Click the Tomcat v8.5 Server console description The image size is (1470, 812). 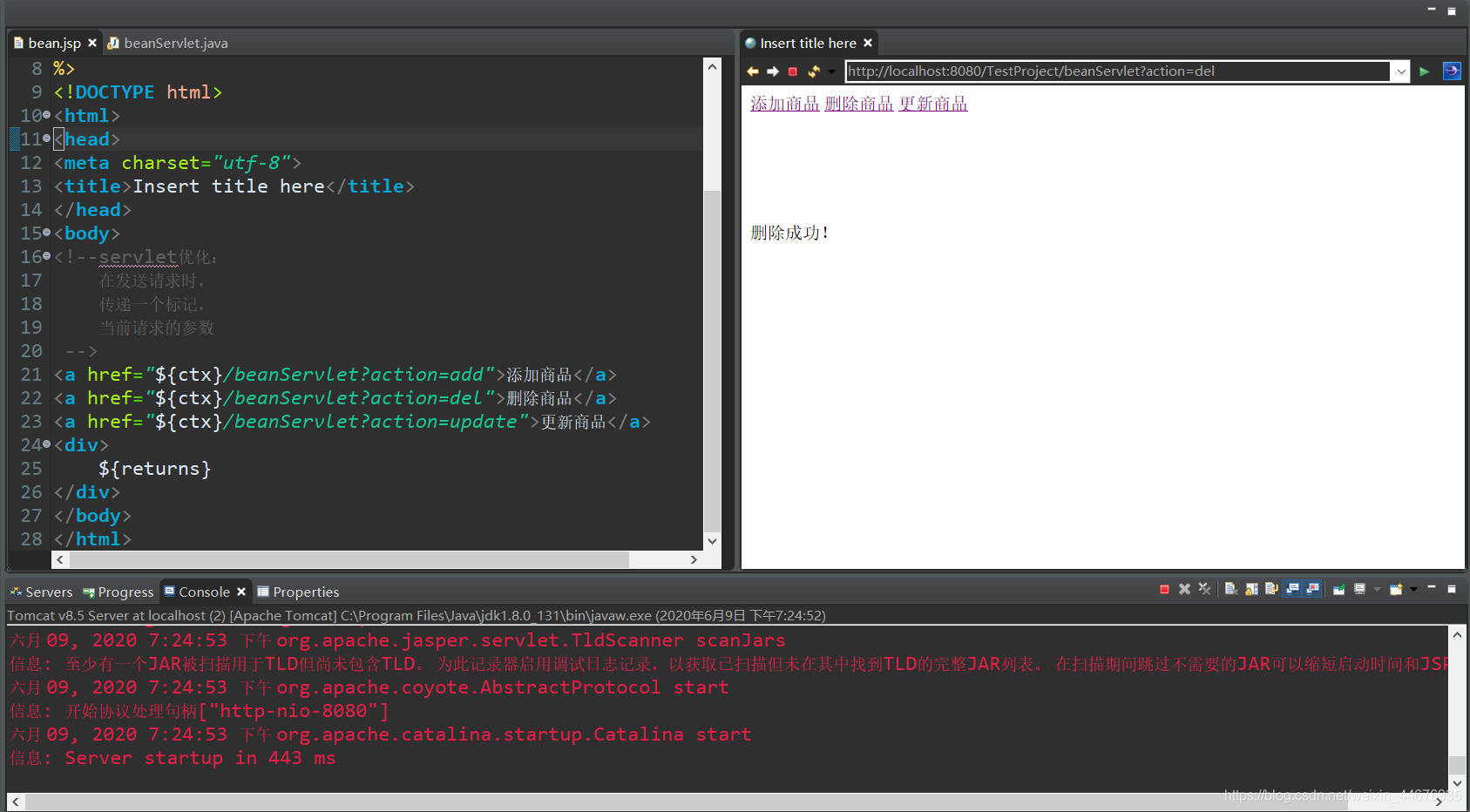[x=417, y=615]
